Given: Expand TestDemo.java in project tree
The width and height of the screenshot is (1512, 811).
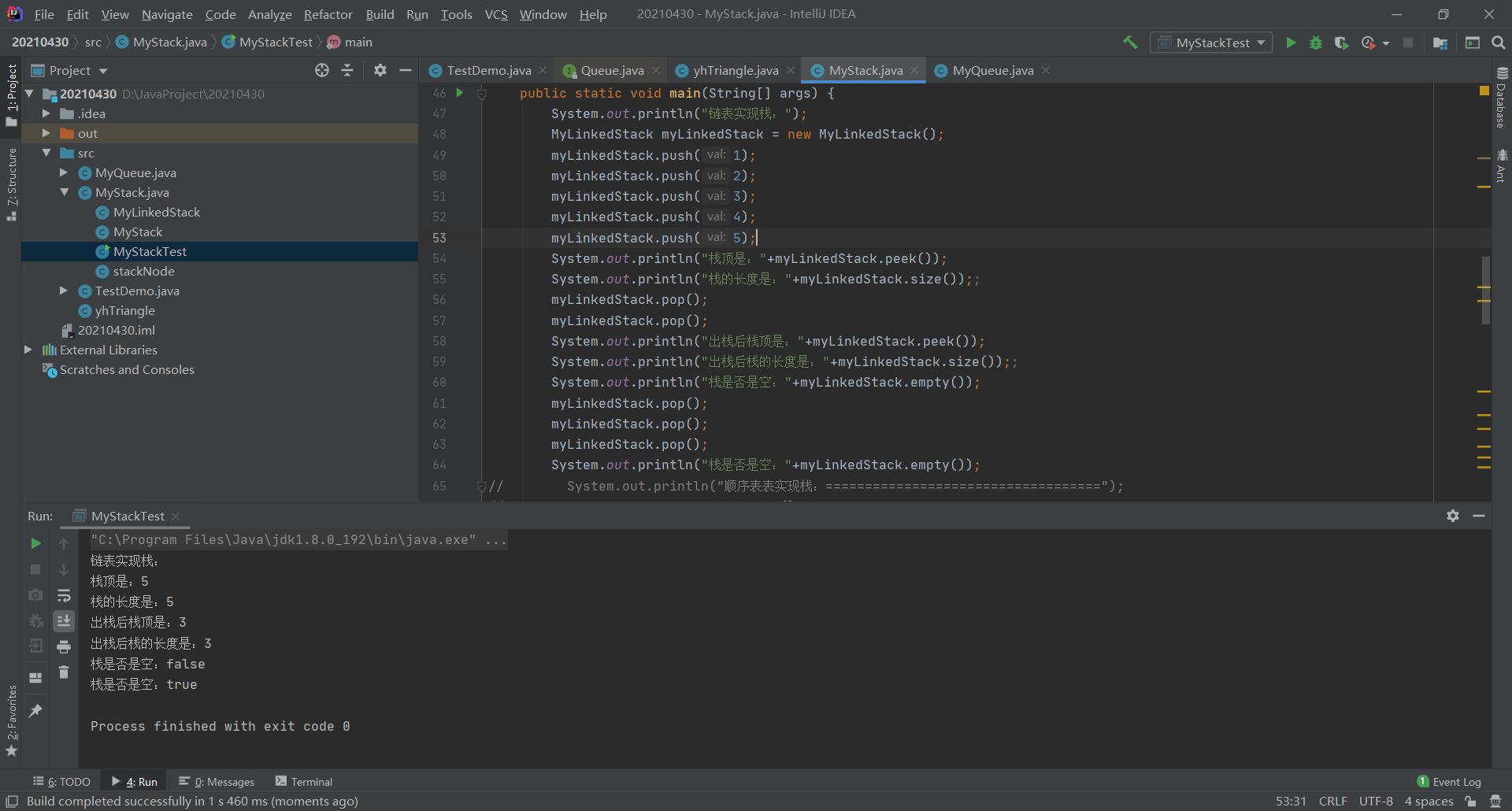Looking at the screenshot, I should [64, 291].
